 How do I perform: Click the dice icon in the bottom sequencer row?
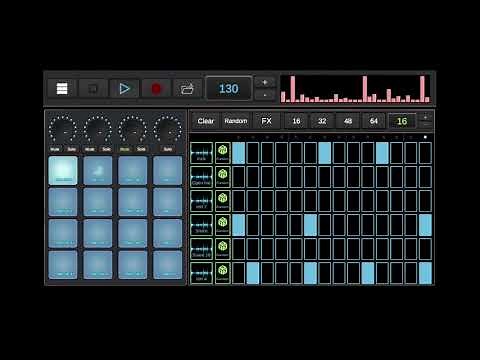pos(222,273)
